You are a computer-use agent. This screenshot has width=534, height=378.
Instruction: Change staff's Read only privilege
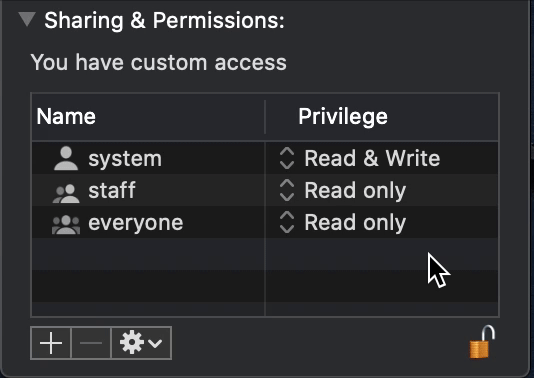355,191
